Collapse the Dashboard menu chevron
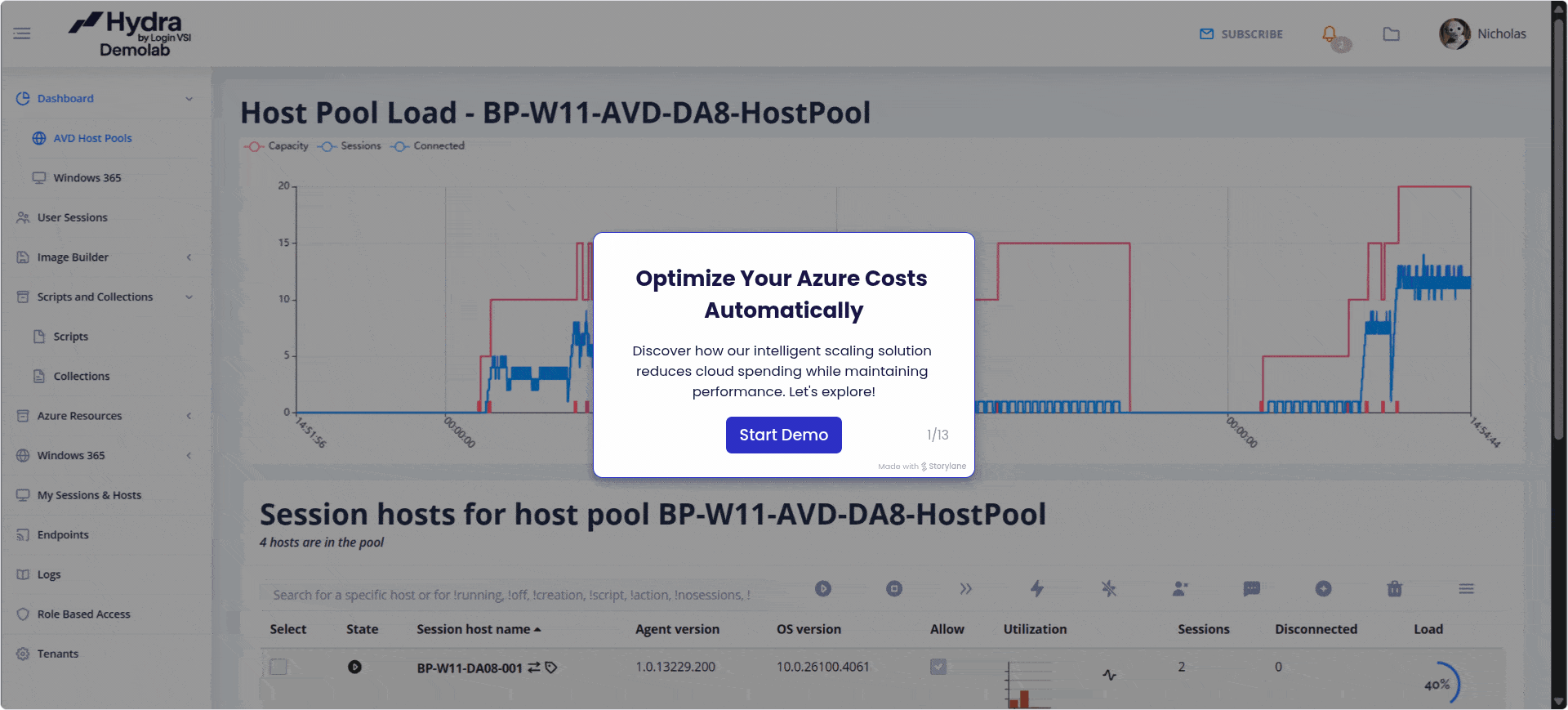Viewport: 1568px width, 710px height. pos(189,99)
